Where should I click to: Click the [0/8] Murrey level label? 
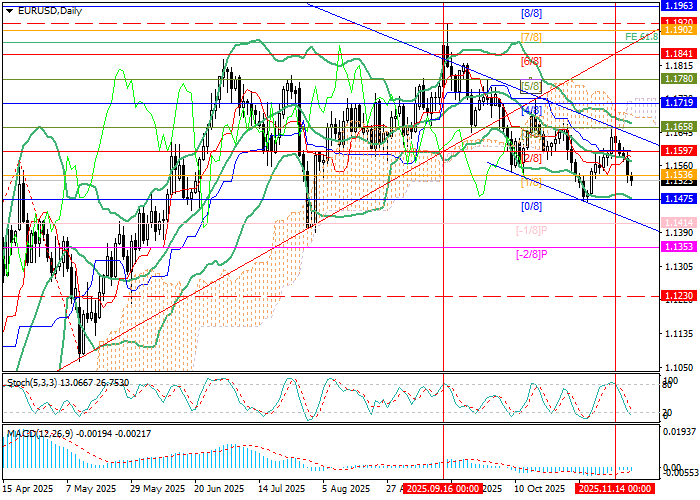pos(531,206)
